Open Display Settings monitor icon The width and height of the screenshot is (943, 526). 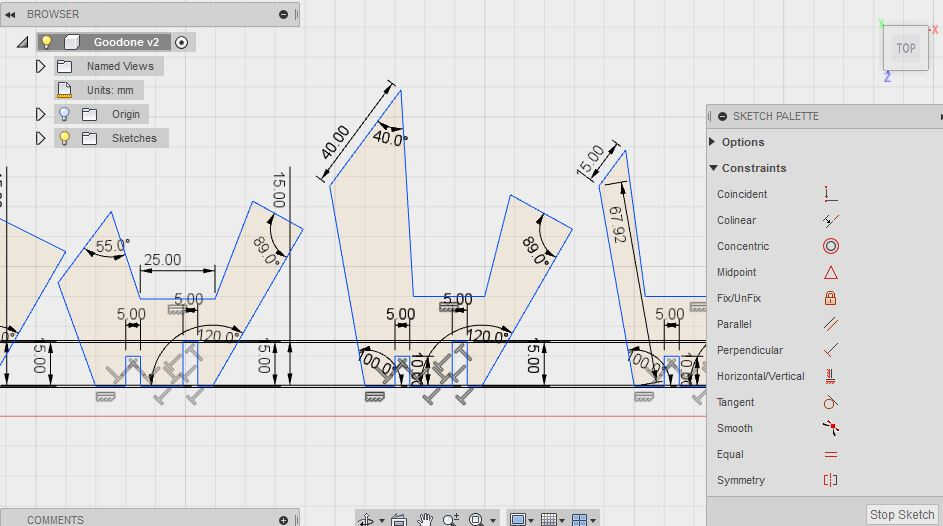click(x=518, y=519)
